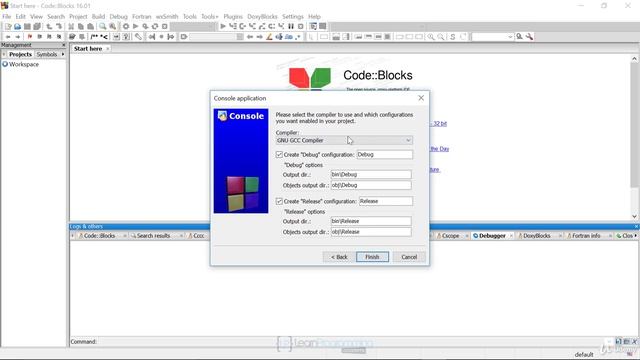Image resolution: width=640 pixels, height=360 pixels.
Task: Click the debugger Command input field
Action: [351, 342]
